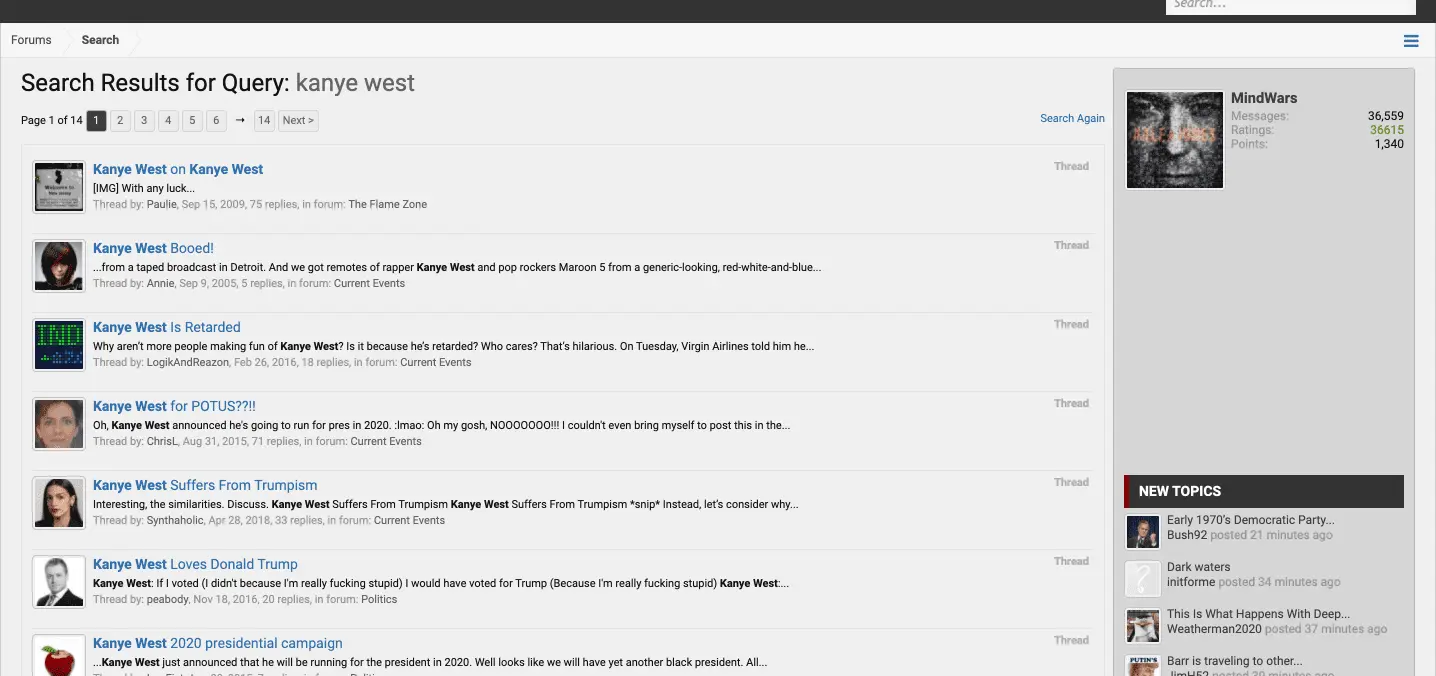Focus the top search input field
Viewport: 1436px width, 676px height.
1290,5
